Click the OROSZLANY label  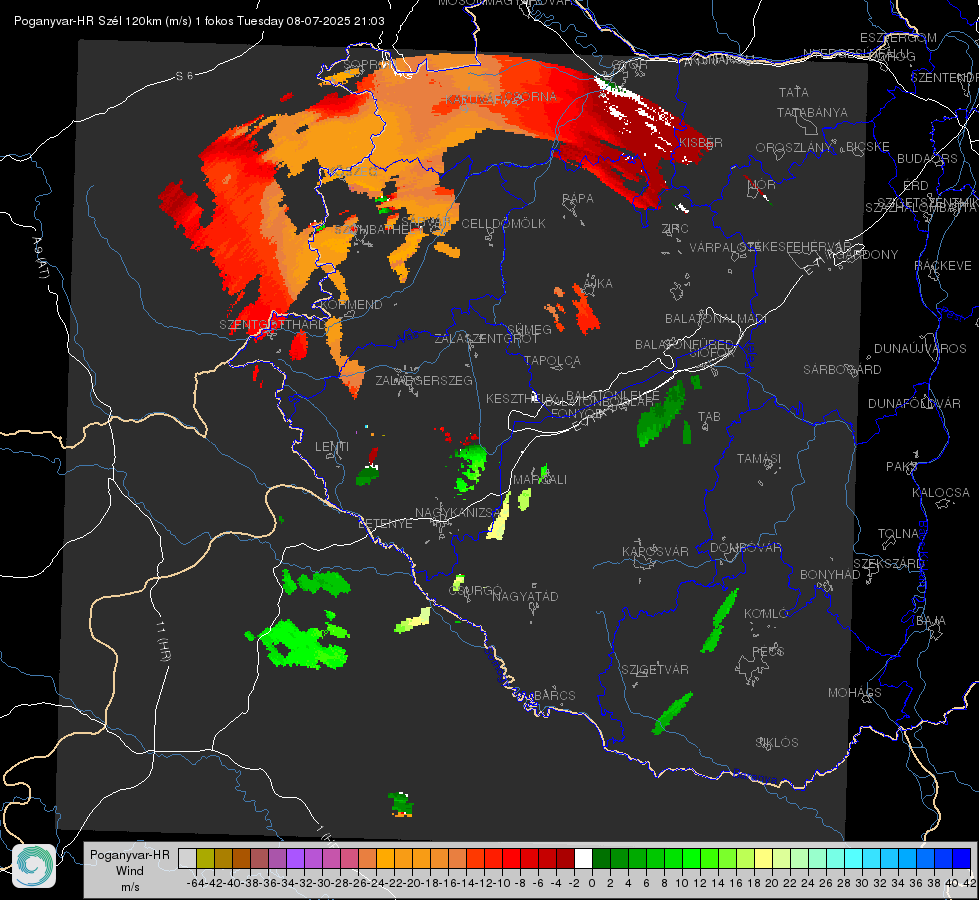(794, 148)
